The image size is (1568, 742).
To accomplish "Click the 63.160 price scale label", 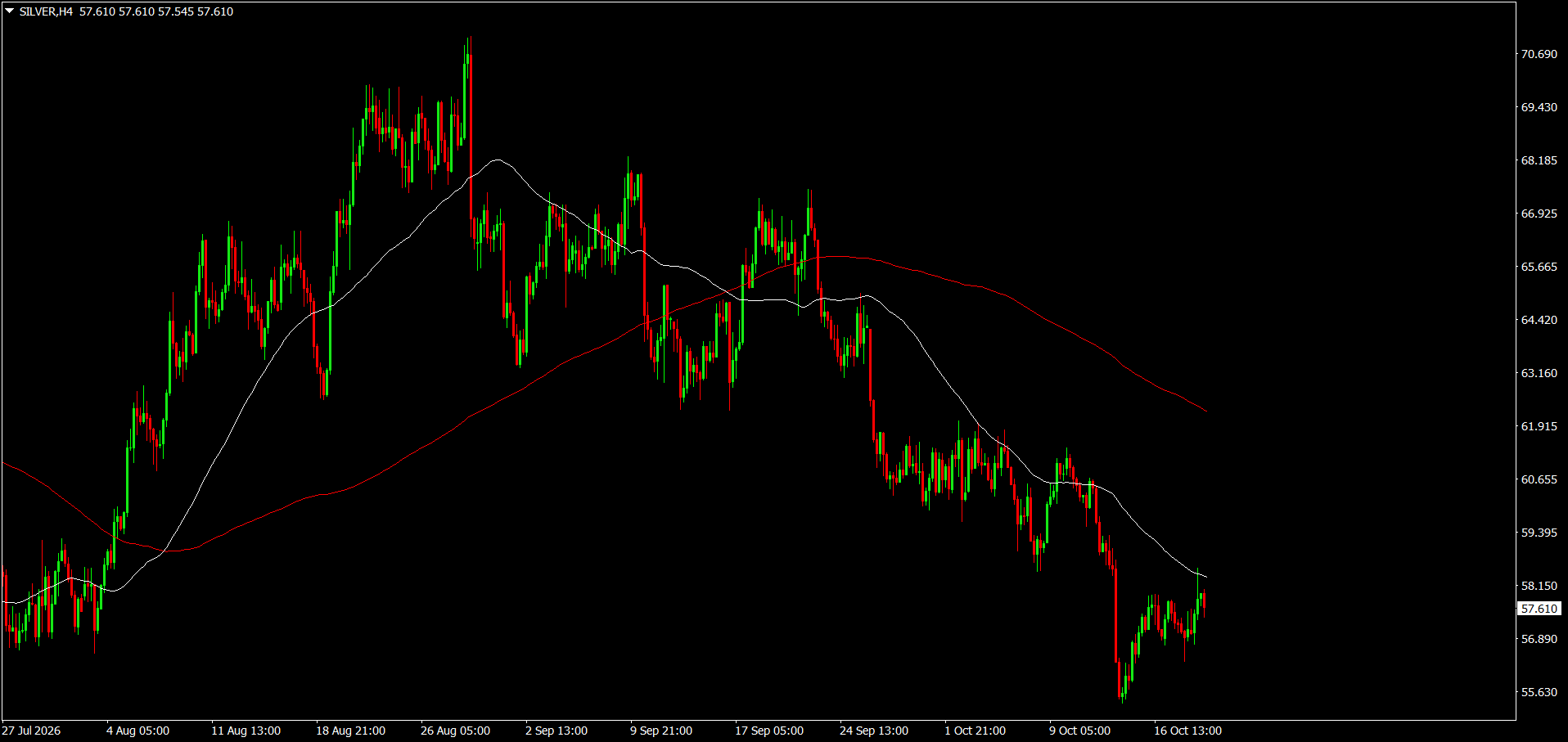I will coord(1539,373).
